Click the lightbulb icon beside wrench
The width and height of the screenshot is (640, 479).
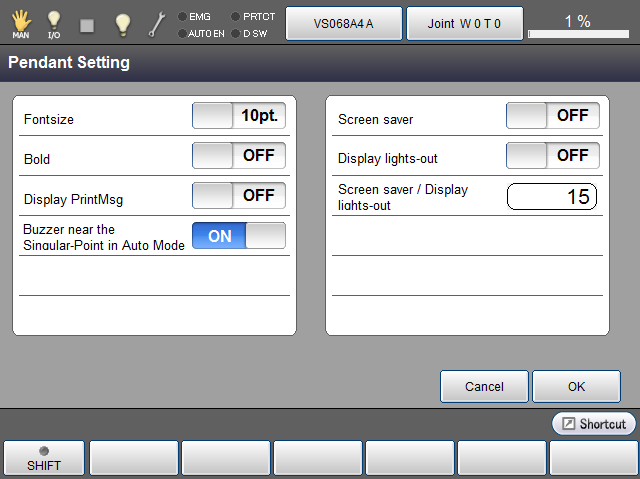(x=122, y=23)
